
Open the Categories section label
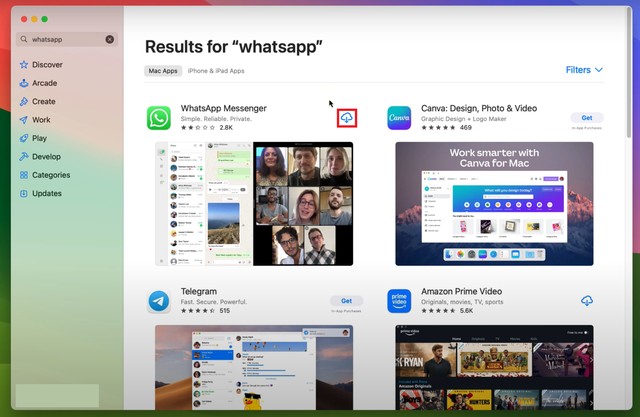51,175
